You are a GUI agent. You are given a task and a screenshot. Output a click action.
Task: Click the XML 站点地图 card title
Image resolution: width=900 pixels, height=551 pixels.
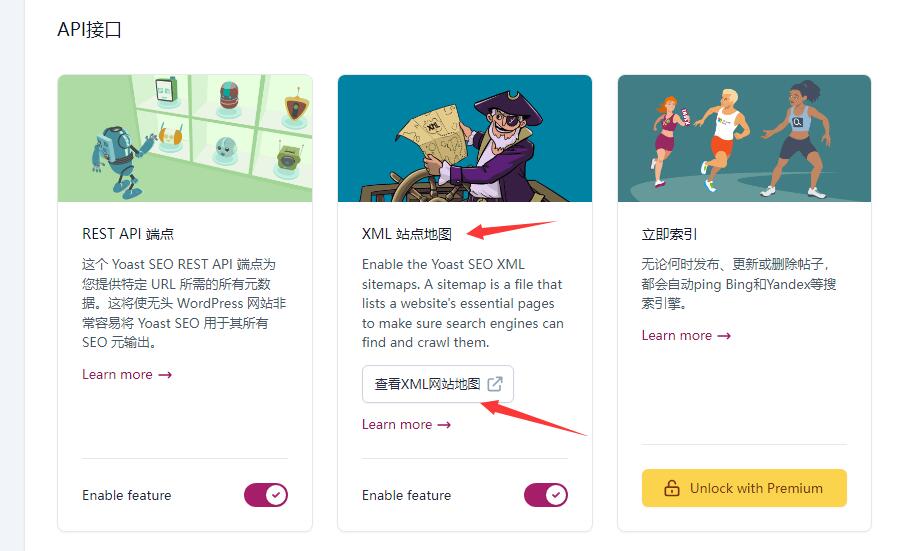(x=407, y=234)
